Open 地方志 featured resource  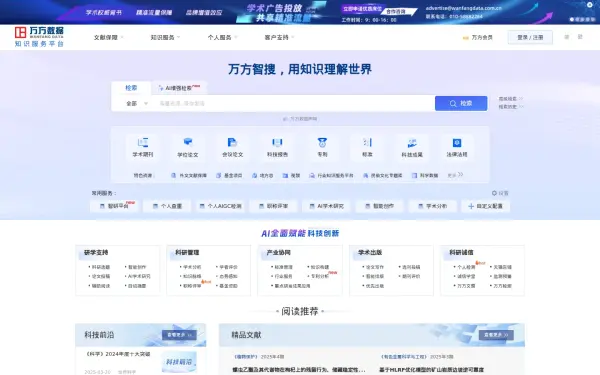(x=262, y=175)
